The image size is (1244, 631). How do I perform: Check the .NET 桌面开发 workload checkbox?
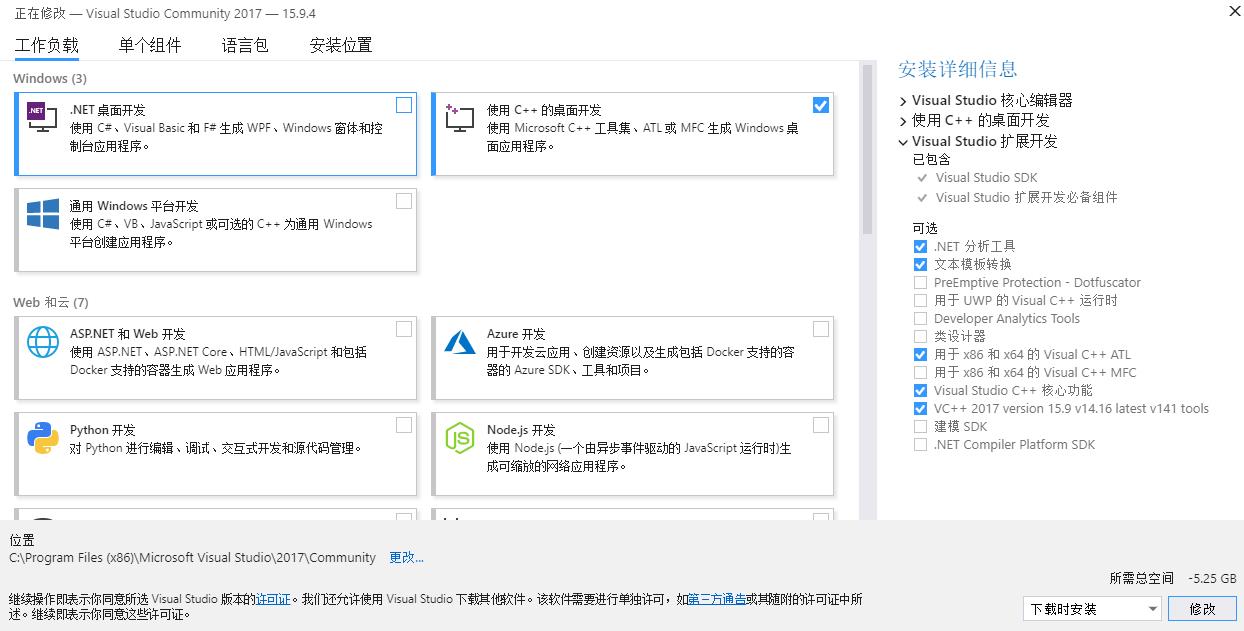(404, 105)
